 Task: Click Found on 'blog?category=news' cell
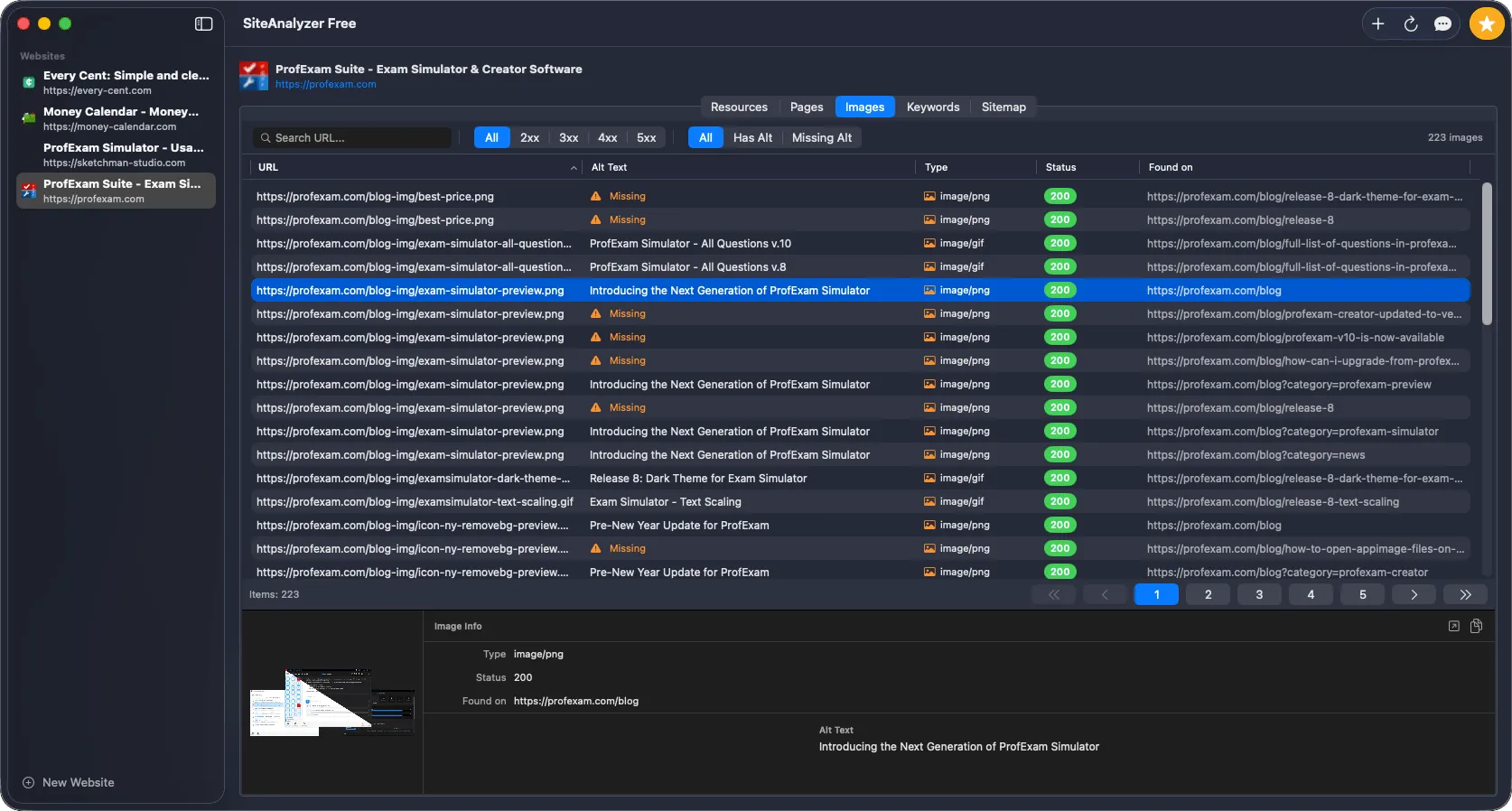(x=1255, y=455)
